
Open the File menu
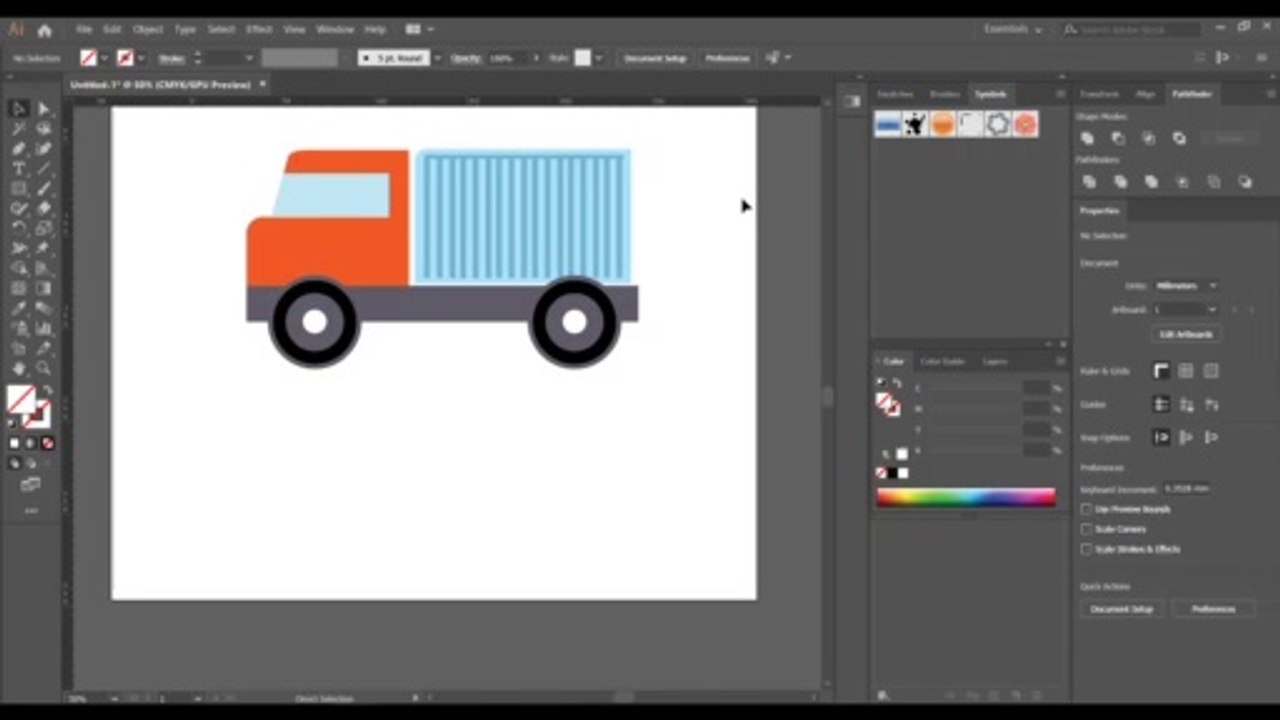click(x=84, y=30)
